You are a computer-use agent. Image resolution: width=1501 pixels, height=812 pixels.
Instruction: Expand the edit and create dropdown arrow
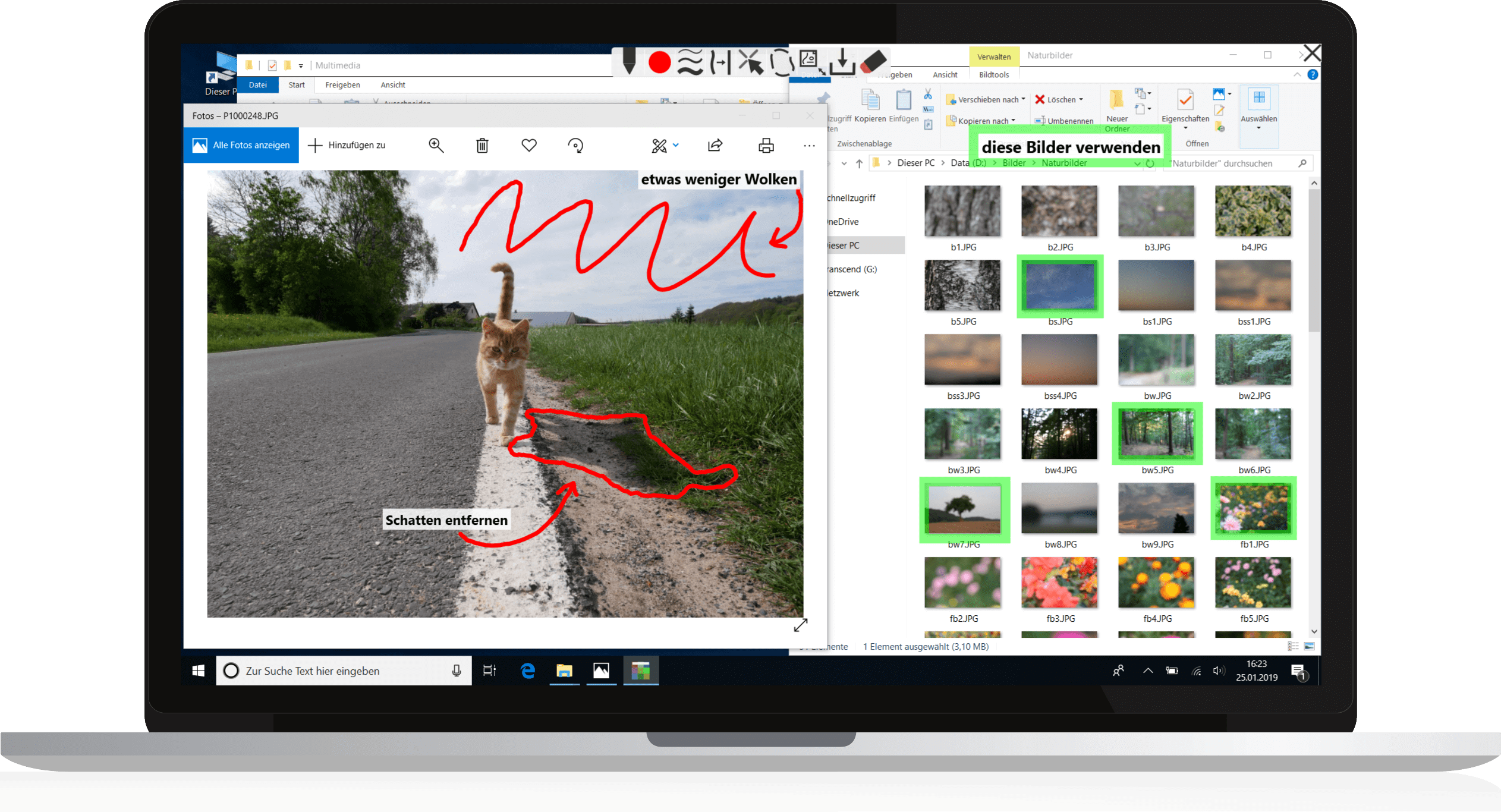(x=676, y=145)
